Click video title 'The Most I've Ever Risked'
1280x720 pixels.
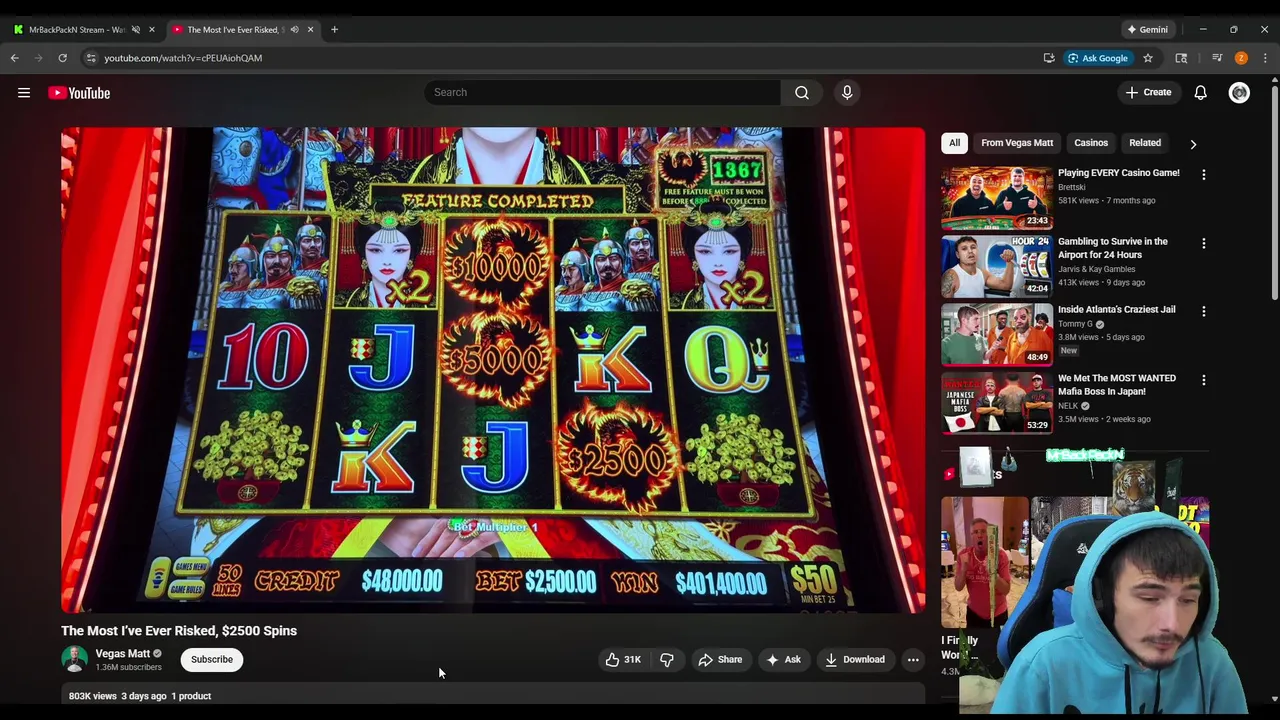[179, 631]
